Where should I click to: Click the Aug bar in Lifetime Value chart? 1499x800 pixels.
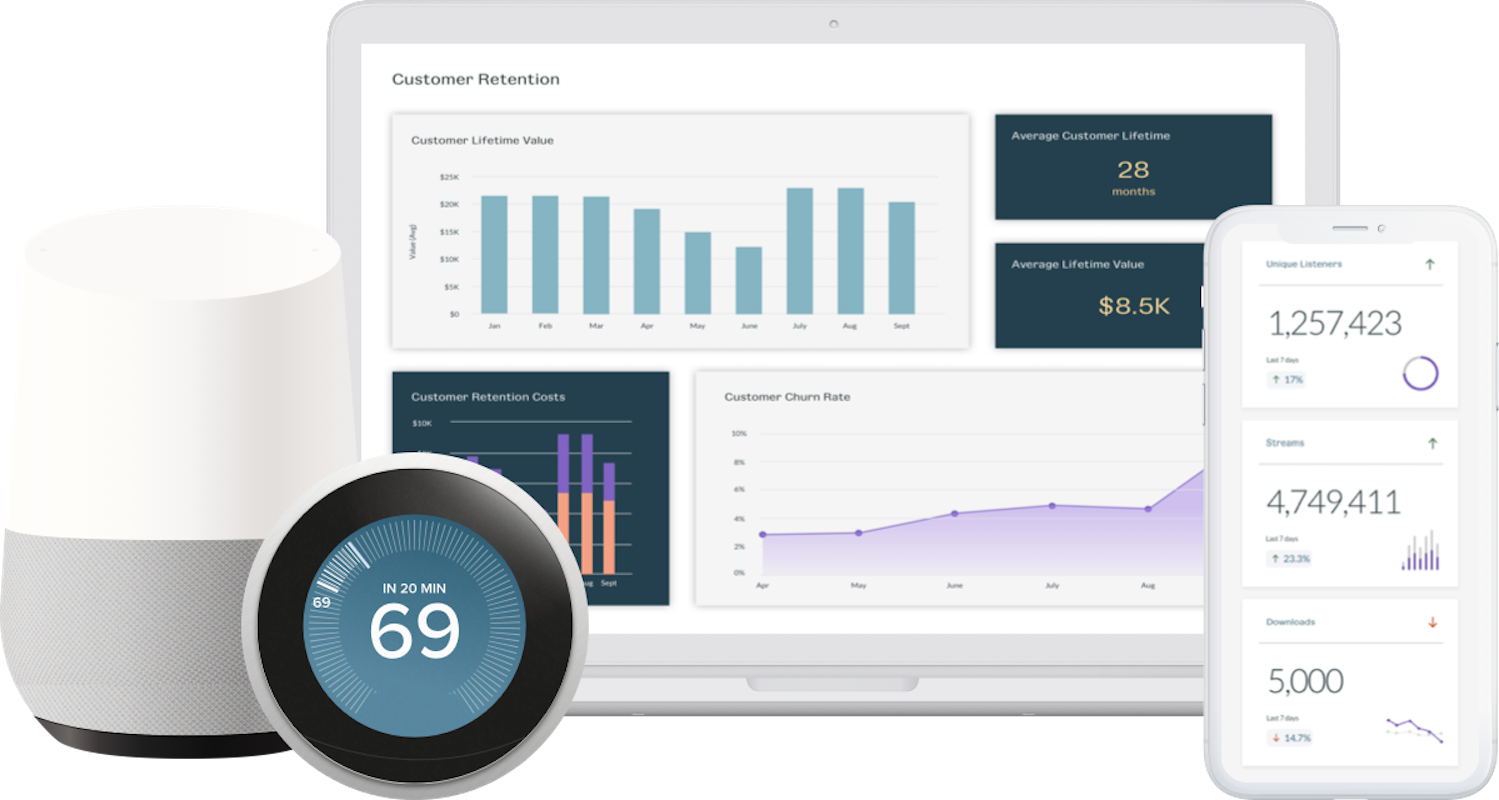[851, 251]
